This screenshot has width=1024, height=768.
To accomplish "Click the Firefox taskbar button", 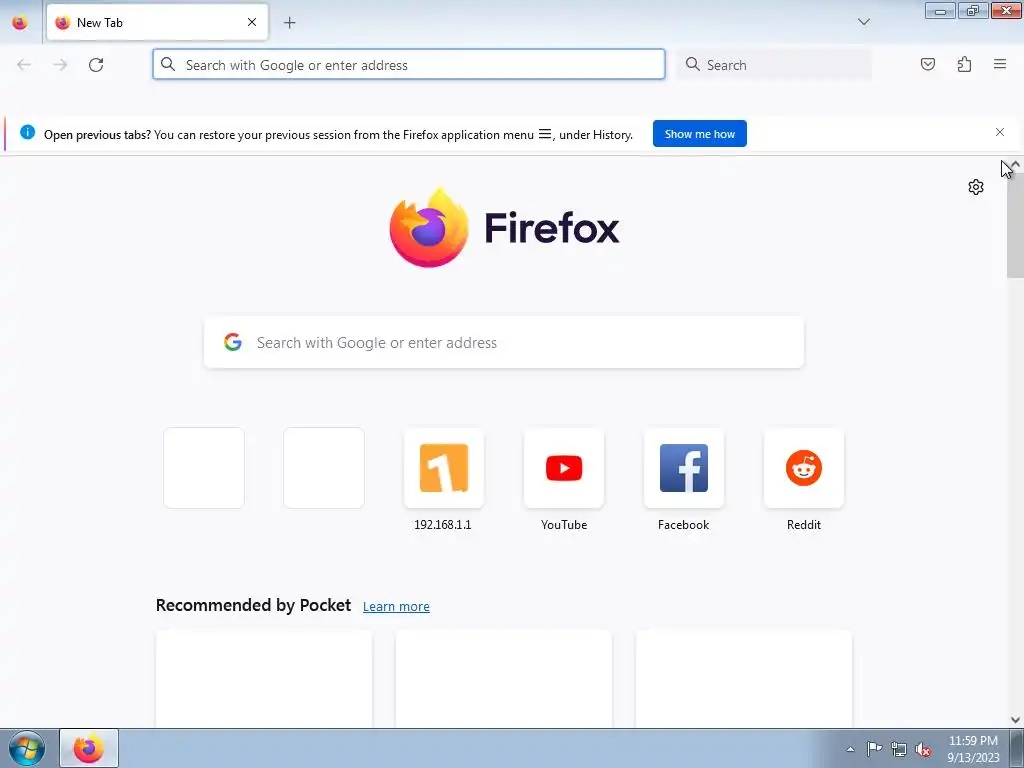I will (89, 748).
